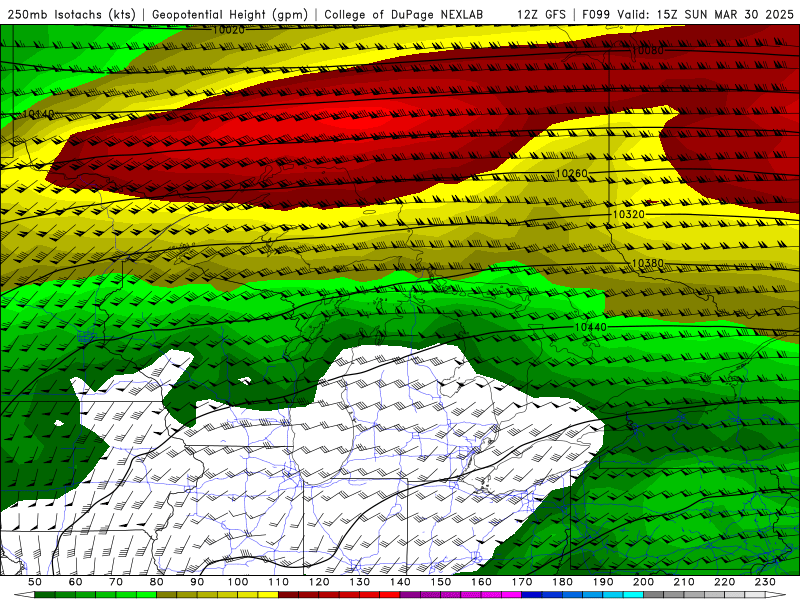Click the 110 value on the color scale
800x600 pixels.
coord(279,582)
